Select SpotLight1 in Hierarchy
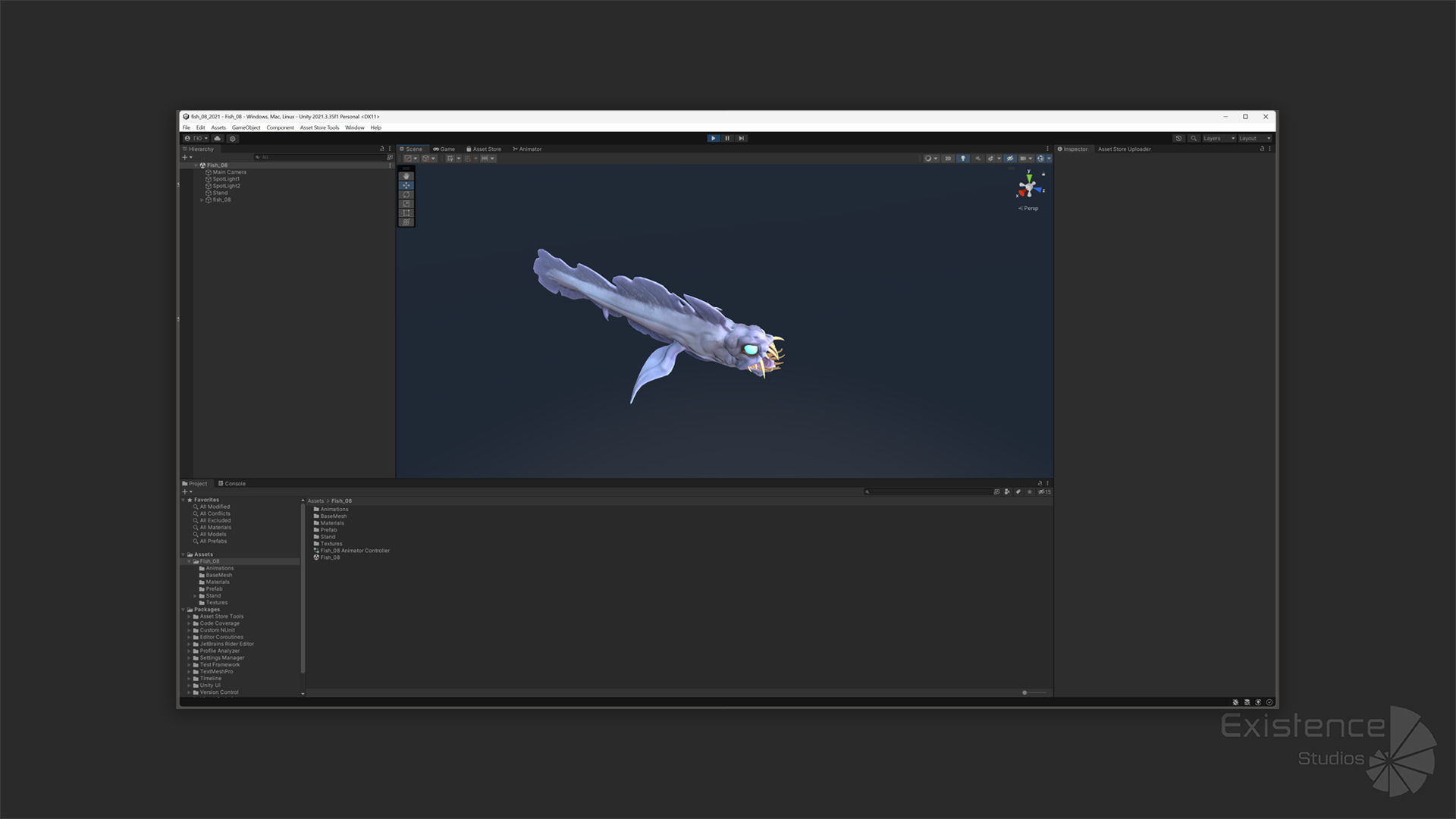 click(226, 179)
